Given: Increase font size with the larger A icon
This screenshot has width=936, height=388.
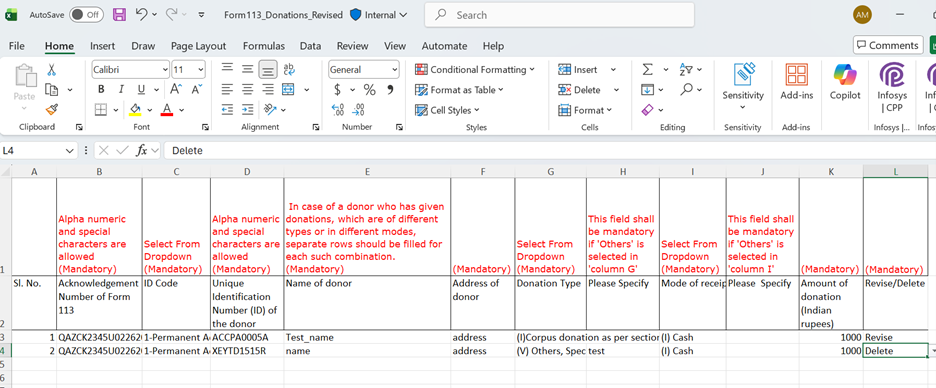Looking at the screenshot, I should click(x=176, y=90).
